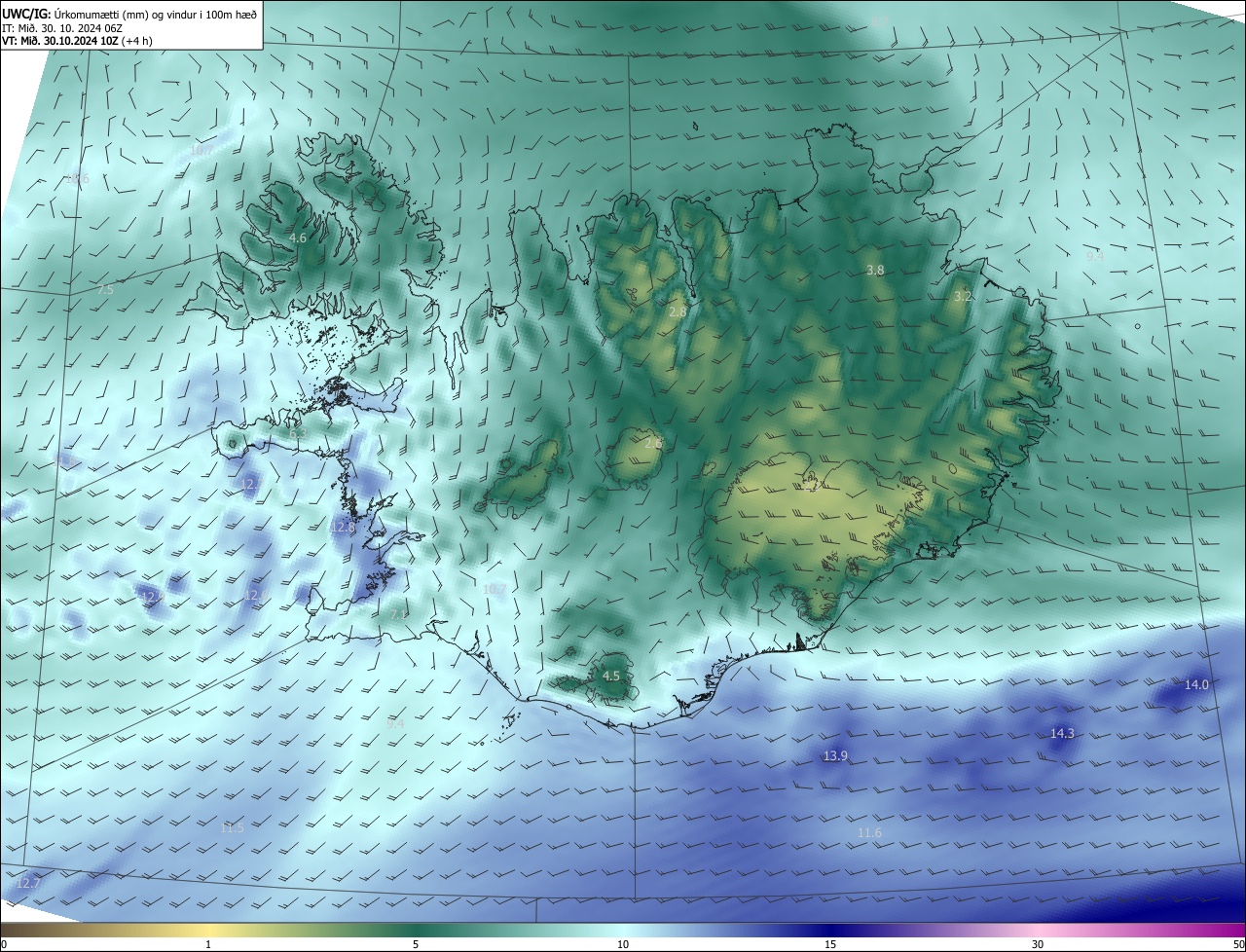This screenshot has height=952, width=1246.
Task: Click the 10 tick on the color scale
Action: tap(623, 944)
